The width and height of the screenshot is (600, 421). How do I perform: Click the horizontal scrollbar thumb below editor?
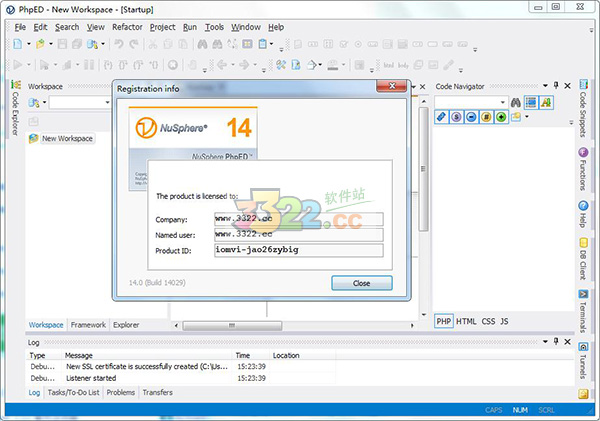pos(232,325)
